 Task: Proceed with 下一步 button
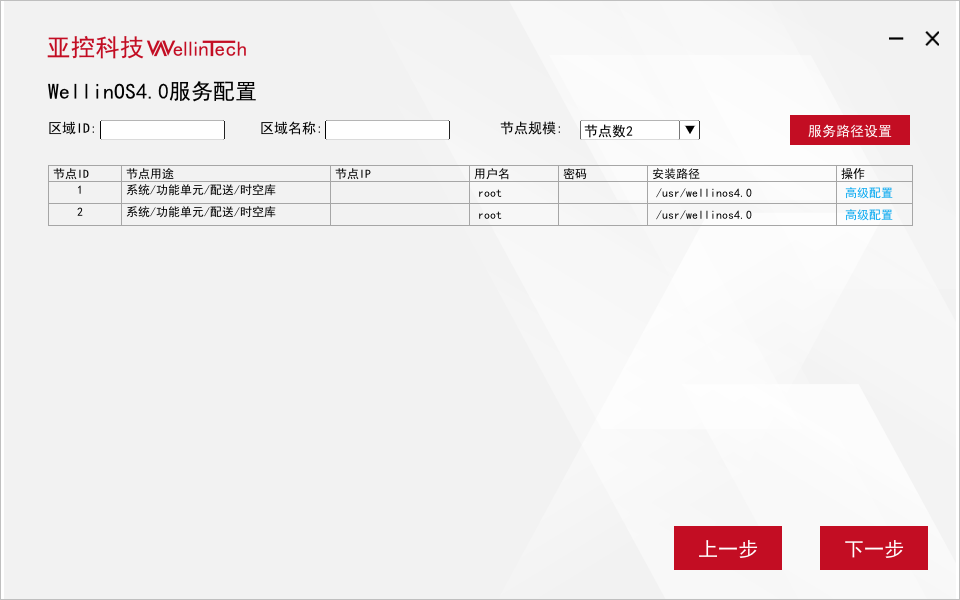874,548
